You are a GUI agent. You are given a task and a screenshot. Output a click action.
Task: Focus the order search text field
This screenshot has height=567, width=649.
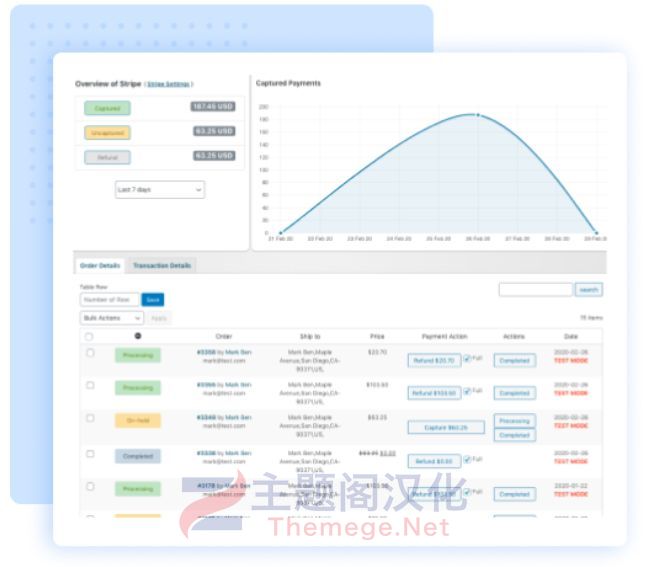(x=536, y=290)
